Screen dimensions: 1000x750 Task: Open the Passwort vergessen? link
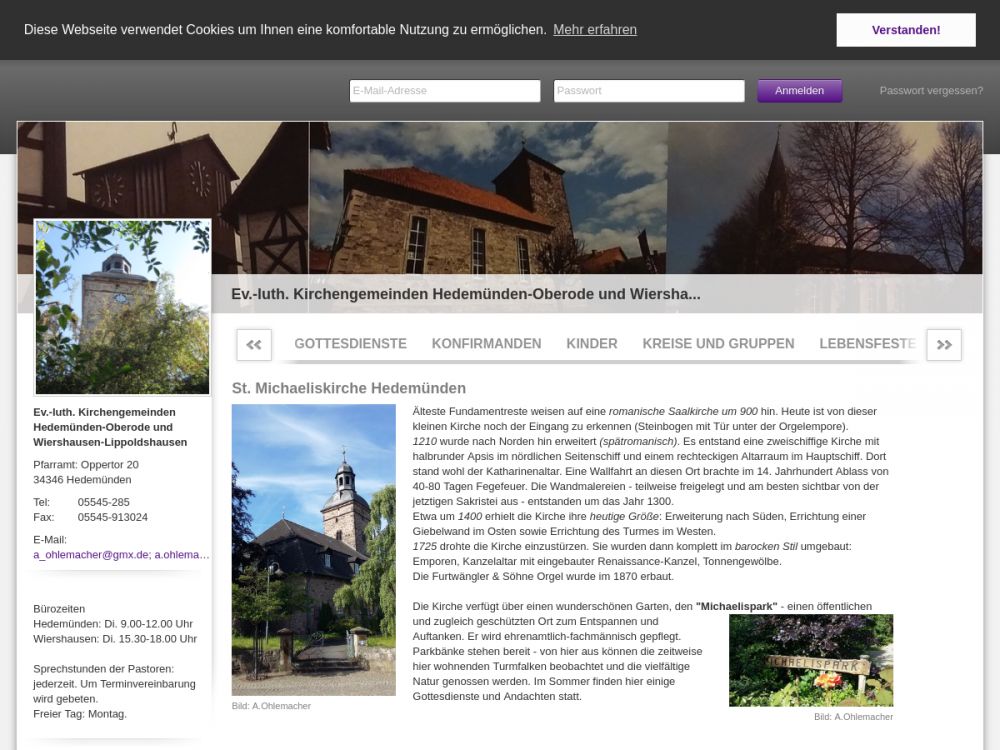tap(931, 91)
